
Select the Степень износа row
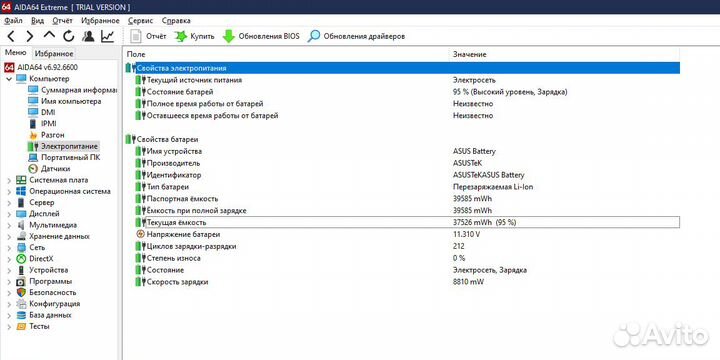[x=403, y=258]
